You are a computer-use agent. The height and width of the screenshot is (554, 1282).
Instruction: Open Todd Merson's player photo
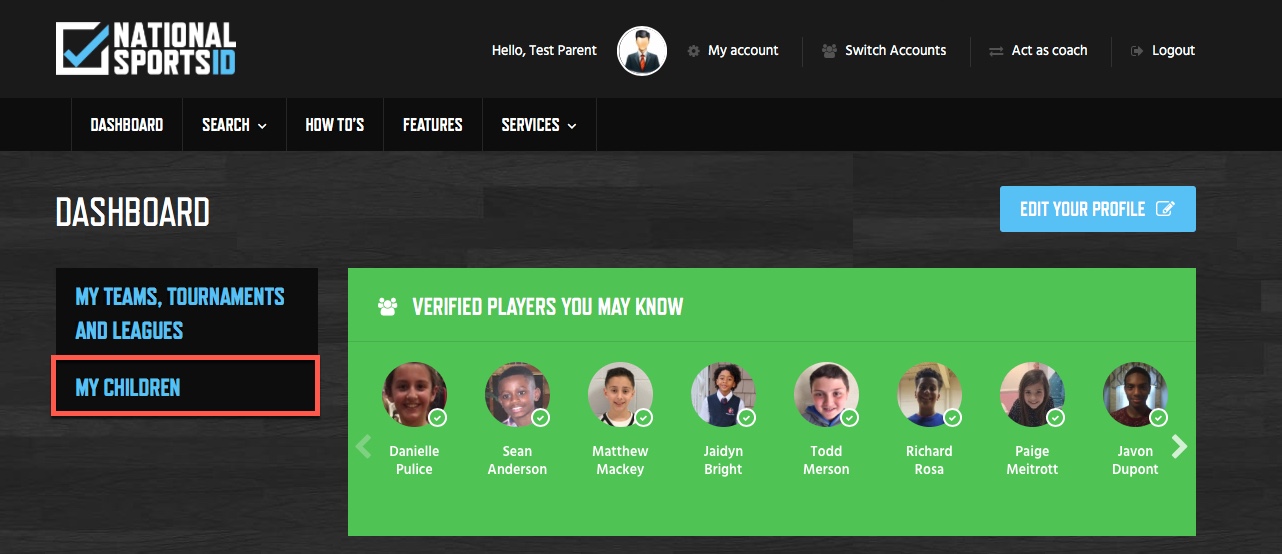click(x=826, y=394)
